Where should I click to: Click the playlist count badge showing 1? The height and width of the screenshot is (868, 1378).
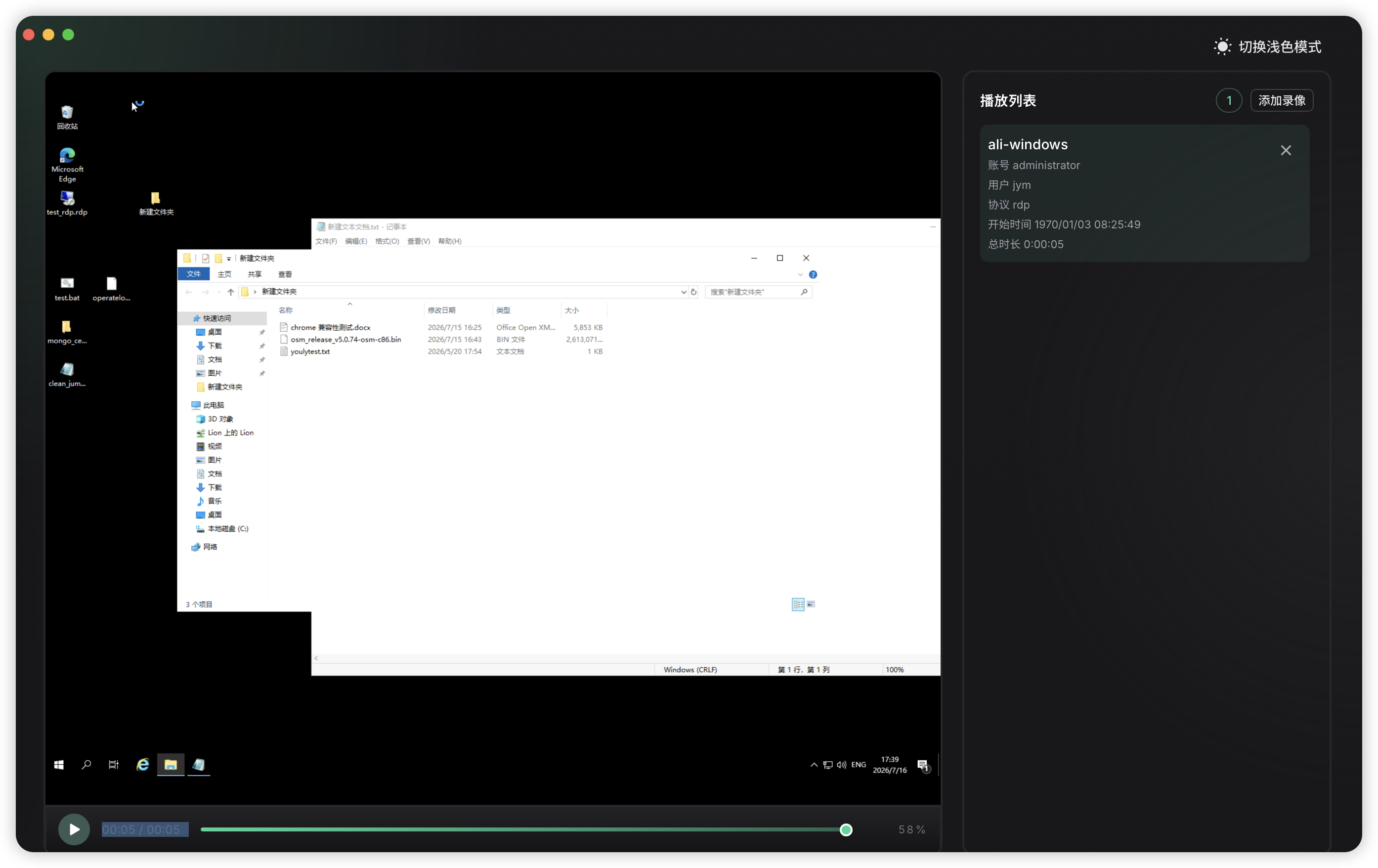1228,101
